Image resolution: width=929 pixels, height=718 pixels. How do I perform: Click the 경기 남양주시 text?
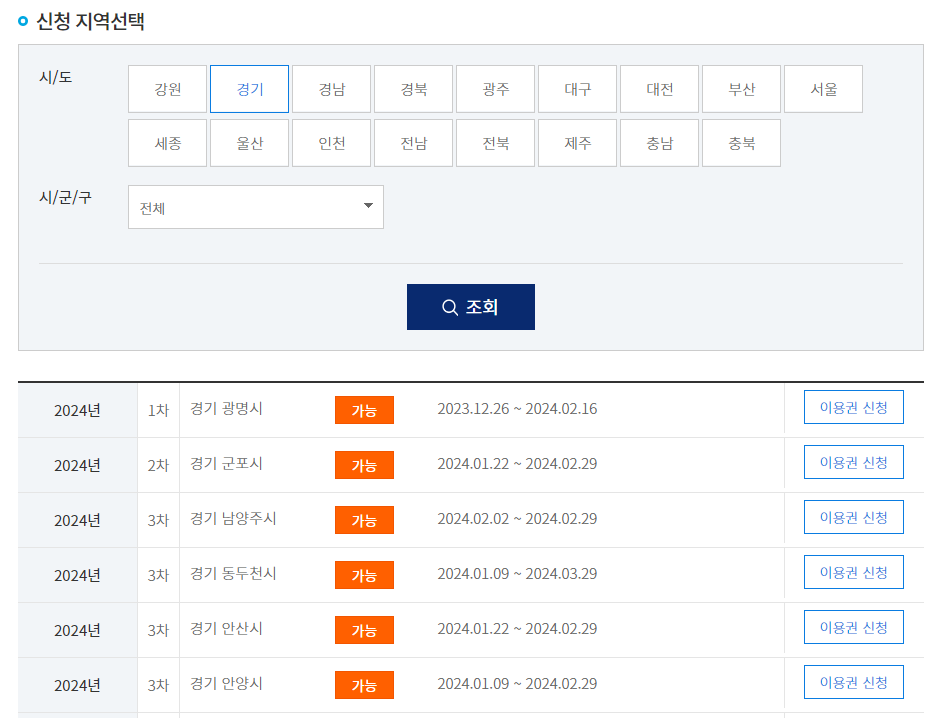pos(233,519)
